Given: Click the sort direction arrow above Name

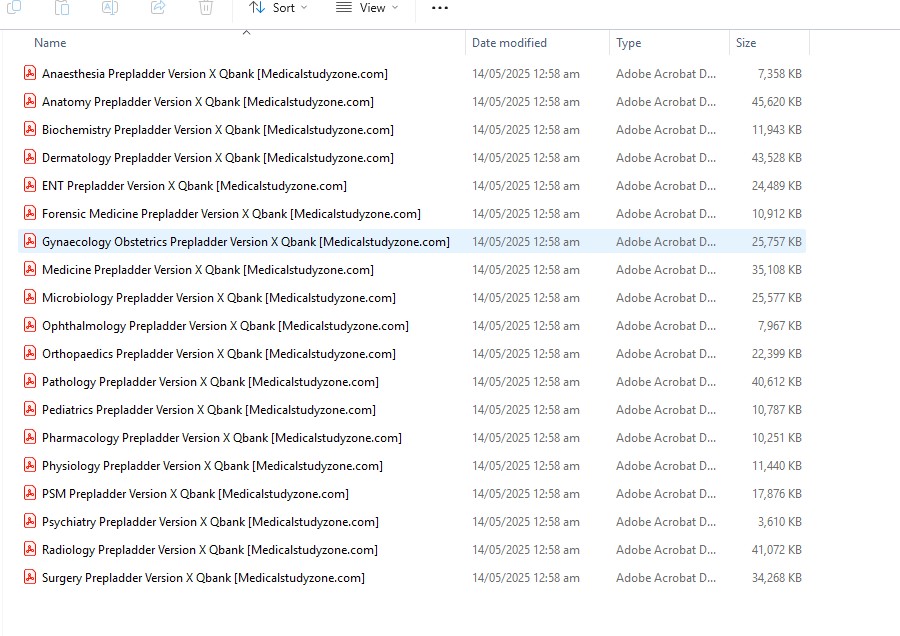Looking at the screenshot, I should [x=246, y=32].
